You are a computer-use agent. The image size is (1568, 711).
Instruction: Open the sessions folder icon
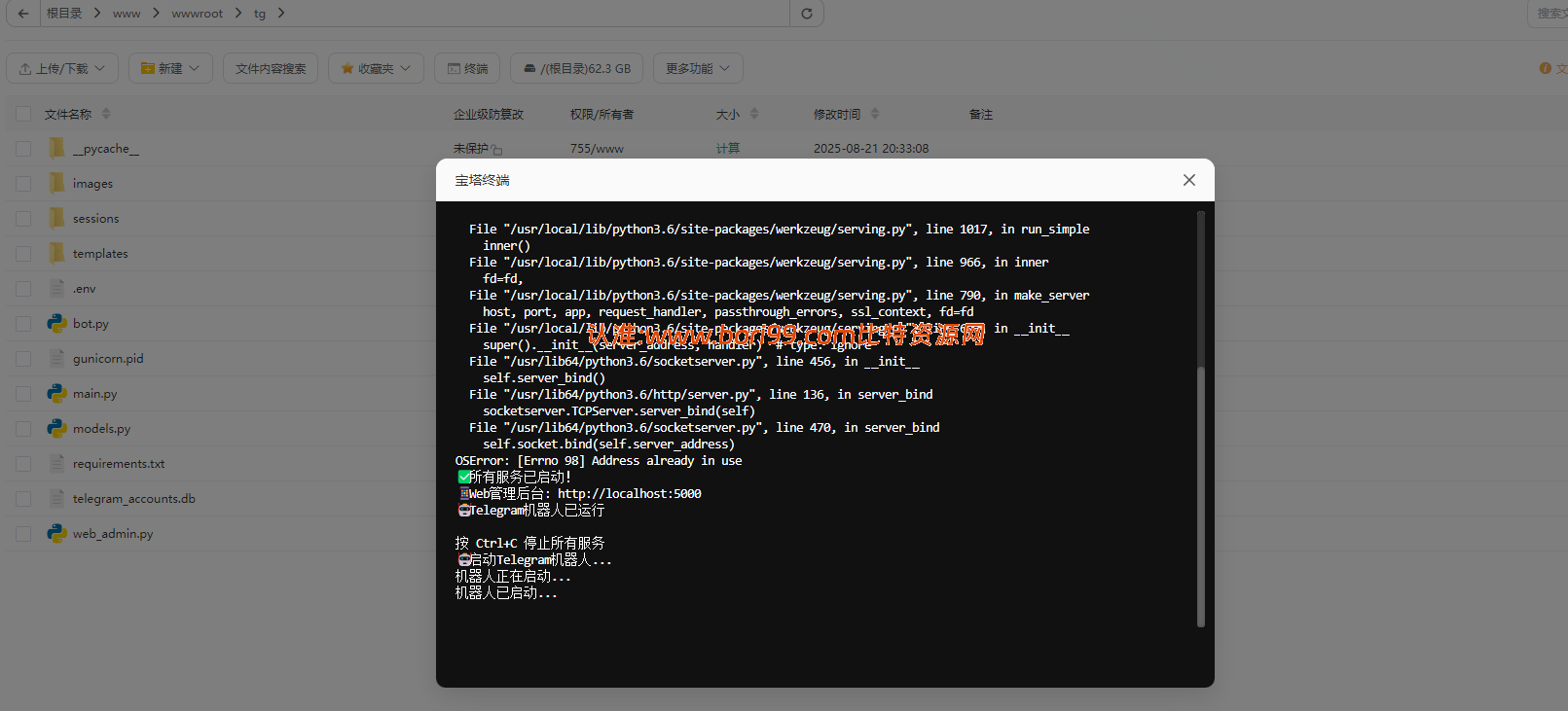click(56, 219)
